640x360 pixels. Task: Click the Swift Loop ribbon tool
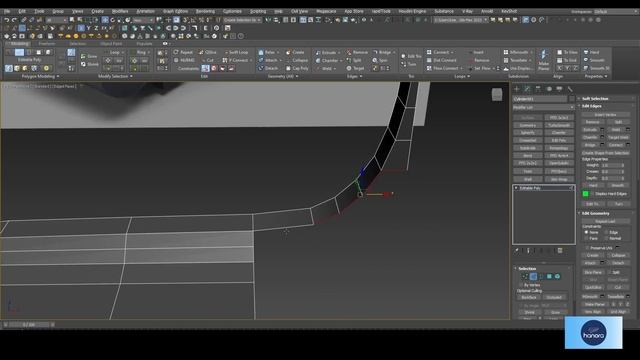coord(236,52)
